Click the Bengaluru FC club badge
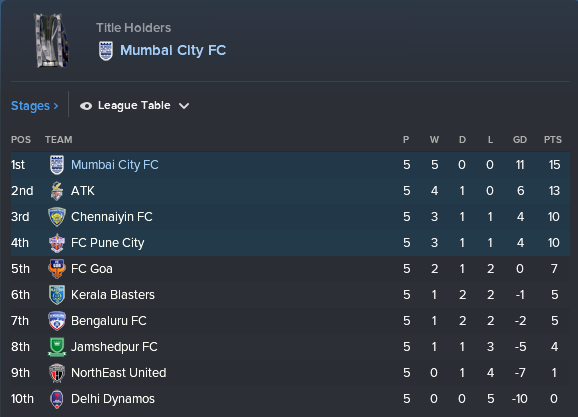This screenshot has height=417, width=578. point(57,321)
